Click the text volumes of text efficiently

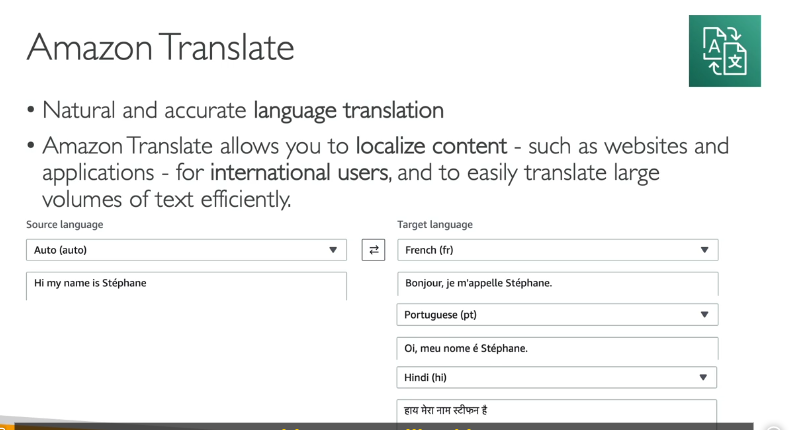(x=167, y=199)
